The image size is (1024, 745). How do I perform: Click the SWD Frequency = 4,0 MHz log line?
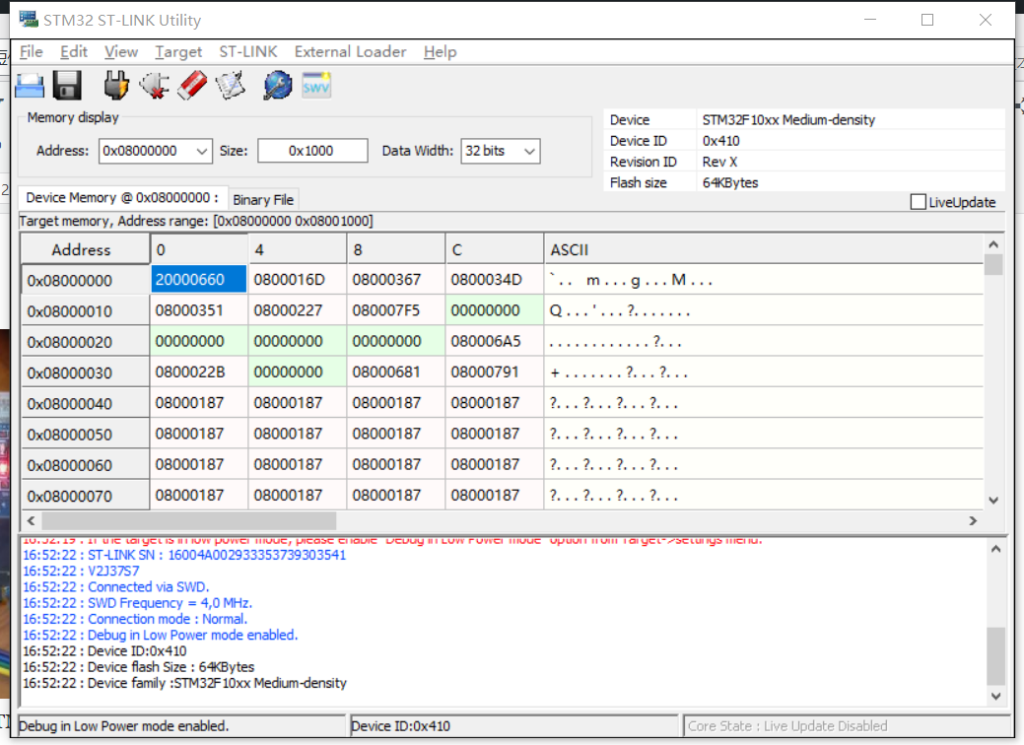(x=138, y=603)
